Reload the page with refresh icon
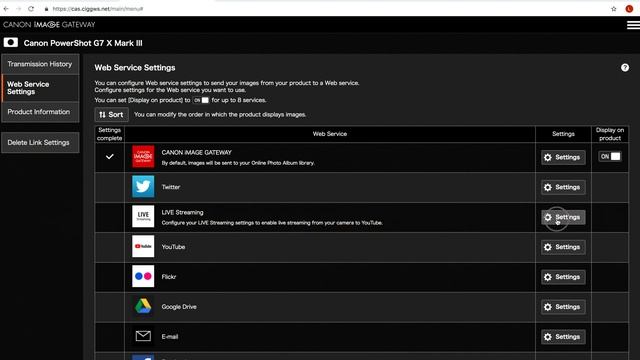This screenshot has width=640, height=360. [x=31, y=9]
